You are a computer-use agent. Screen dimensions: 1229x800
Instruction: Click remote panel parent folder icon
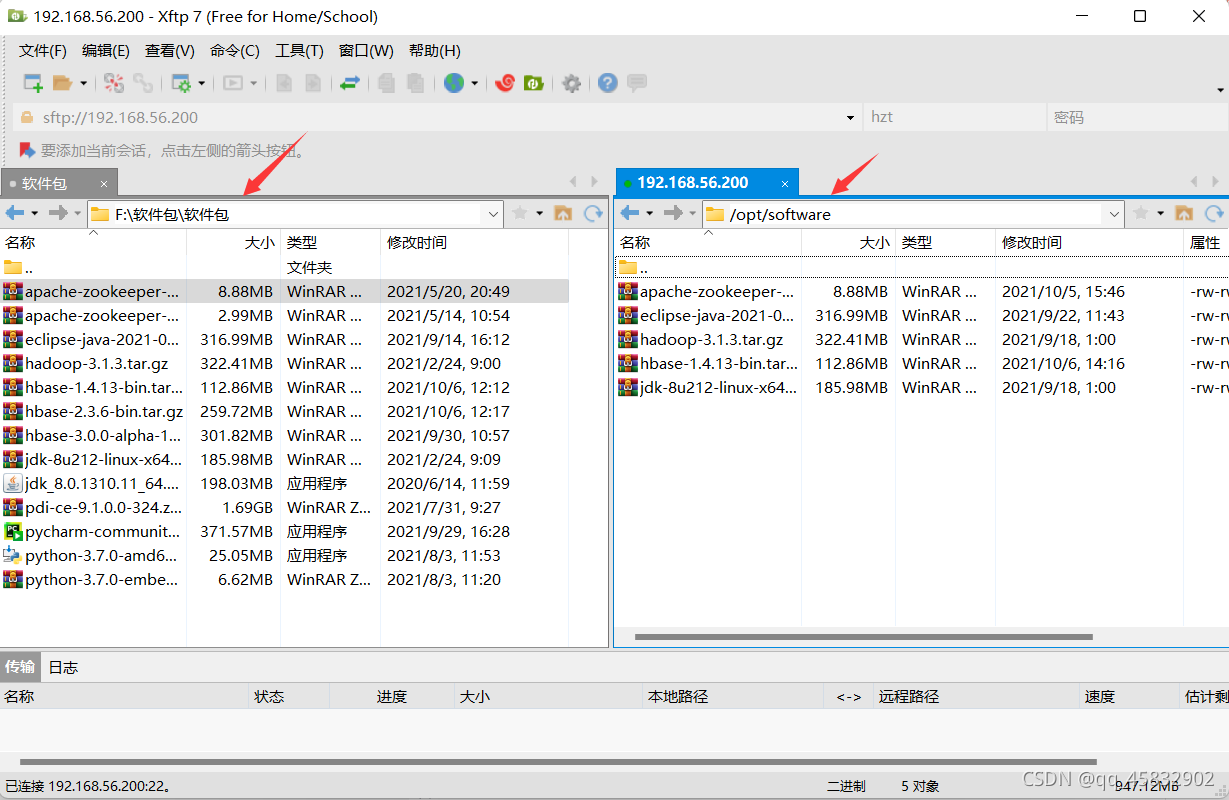1184,213
